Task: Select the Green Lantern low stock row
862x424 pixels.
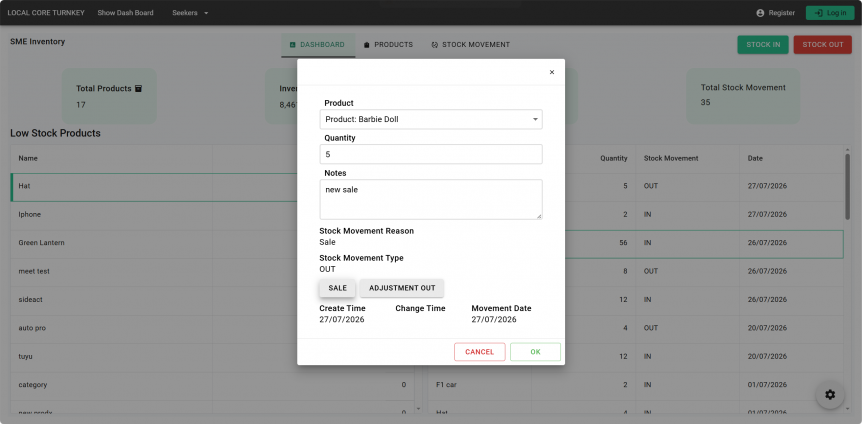Action: (213, 243)
